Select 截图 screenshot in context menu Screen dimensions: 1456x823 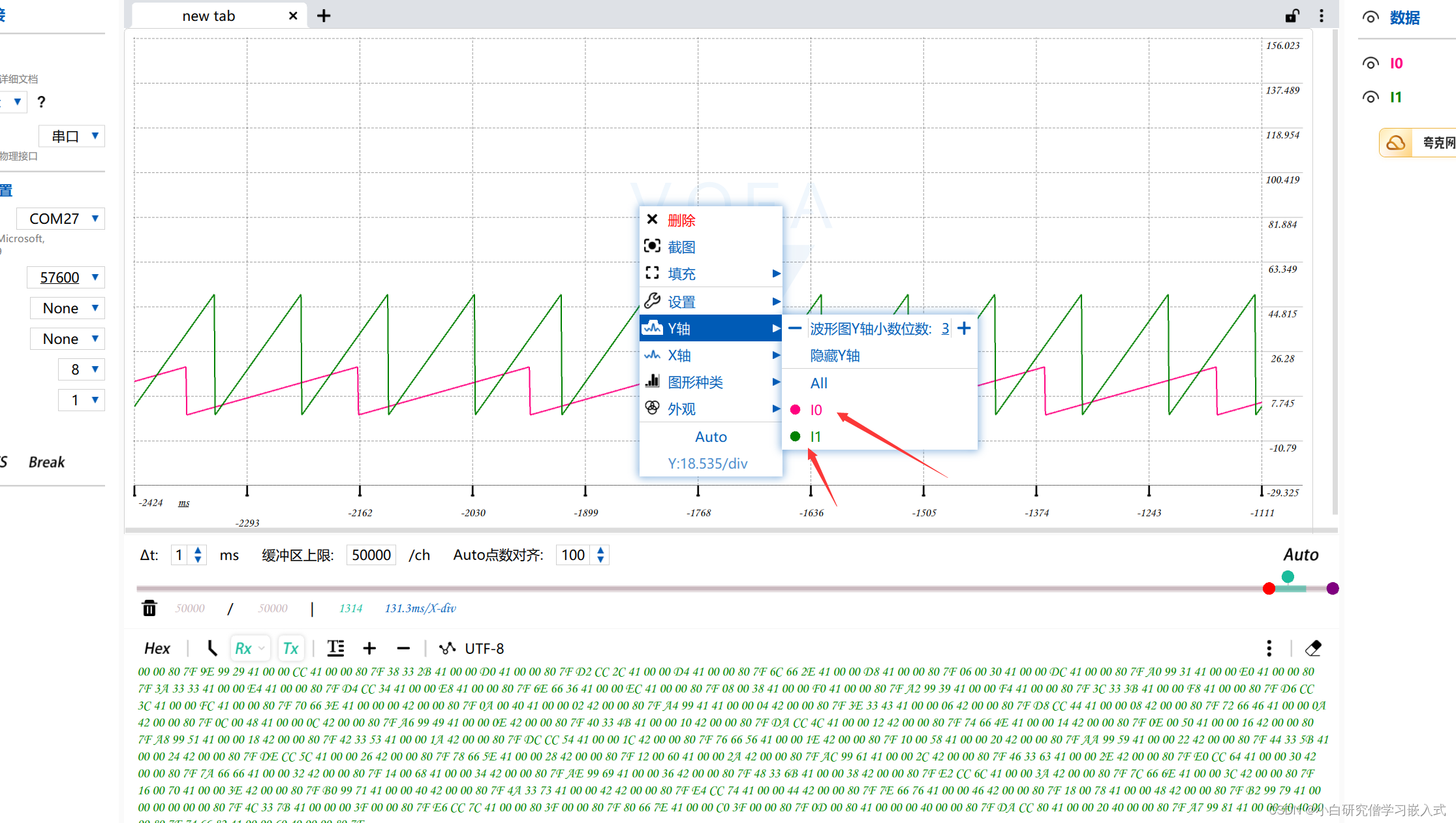[x=681, y=247]
